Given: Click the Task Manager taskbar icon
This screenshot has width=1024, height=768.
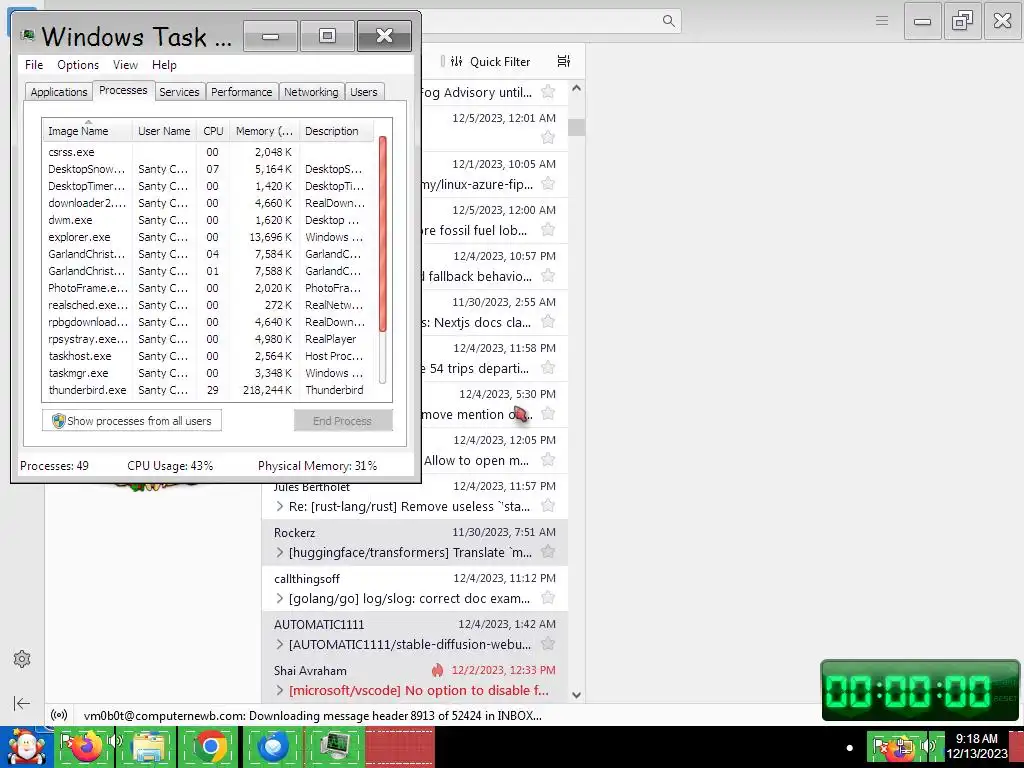Looking at the screenshot, I should (334, 747).
